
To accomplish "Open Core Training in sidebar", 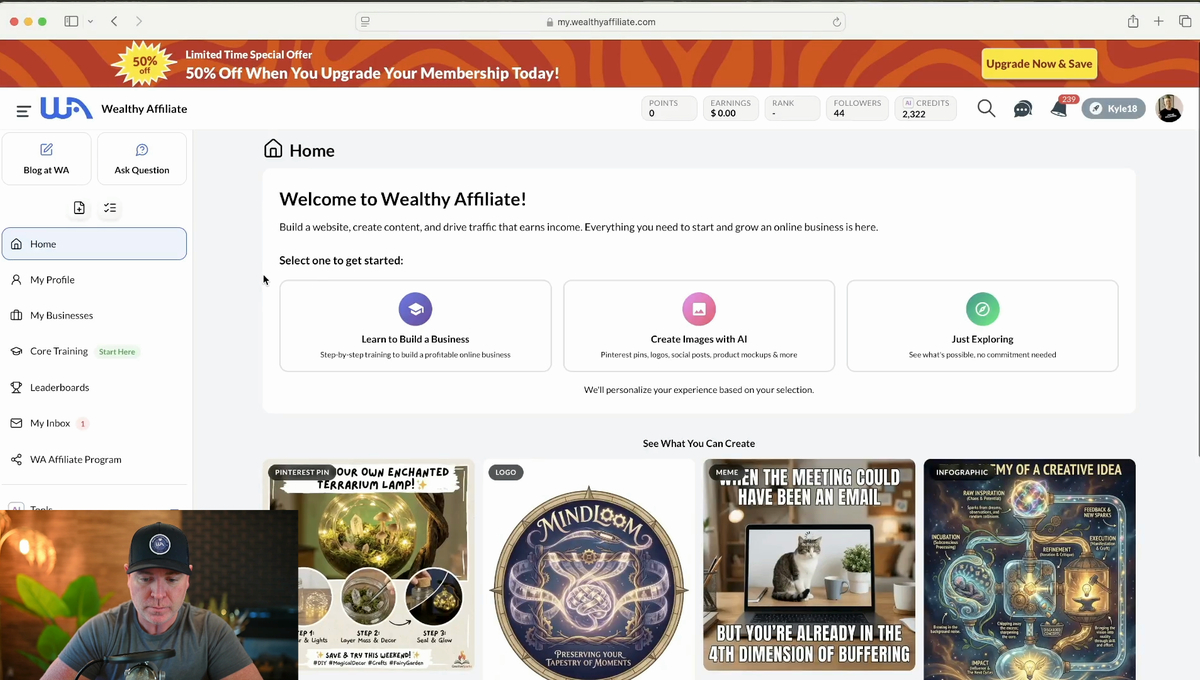I will pos(59,352).
